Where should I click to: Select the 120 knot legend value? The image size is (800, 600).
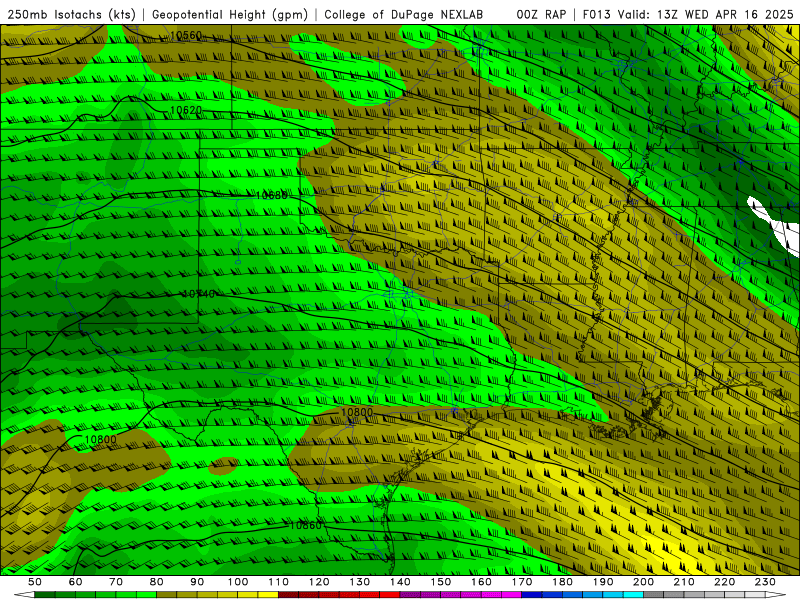click(x=319, y=582)
